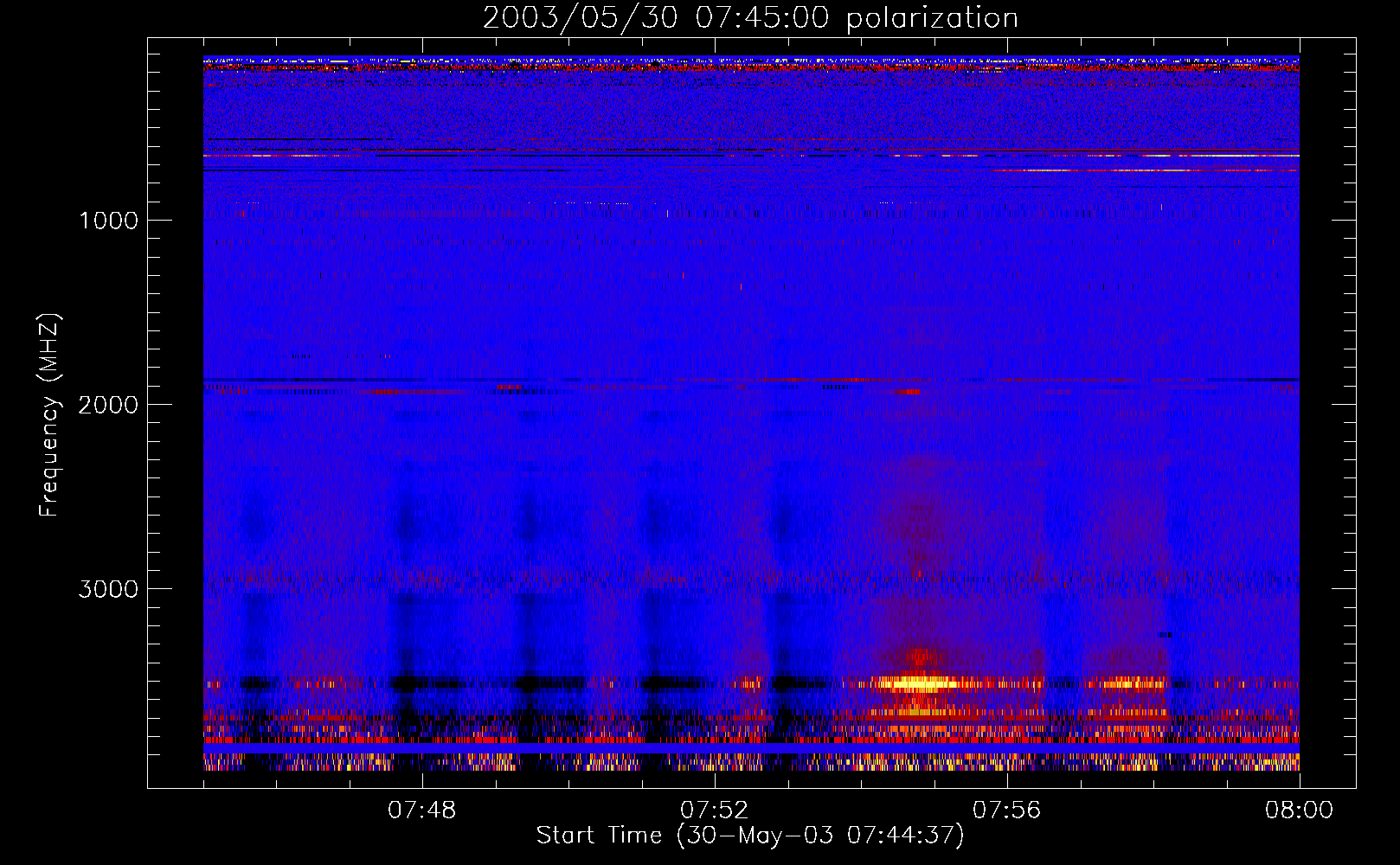
Task: Click the bright yellow burst near 3500 MHz
Action: coord(919,682)
